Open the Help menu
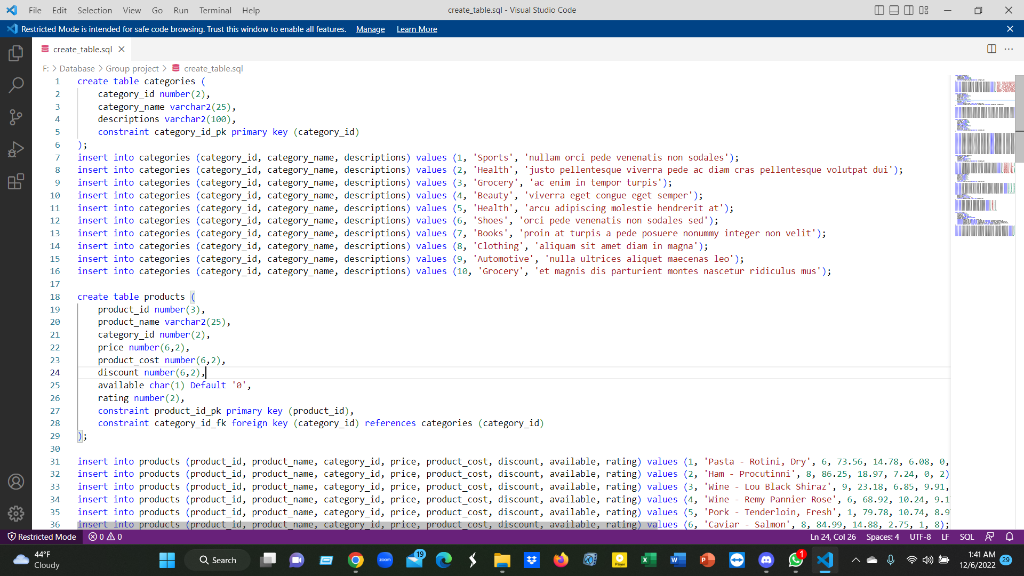Image resolution: width=1024 pixels, height=576 pixels. click(251, 10)
